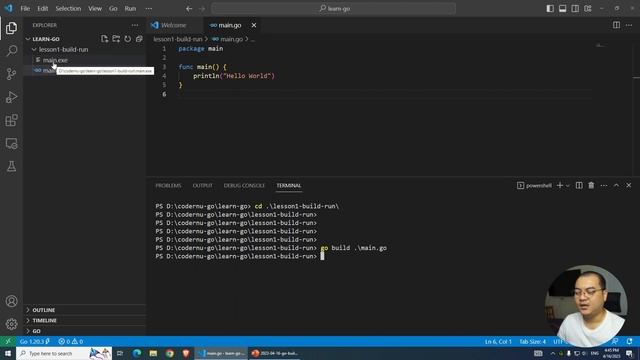Toggle the bottom panel layout
Image resolution: width=640 pixels, height=360 pixels.
(562, 8)
